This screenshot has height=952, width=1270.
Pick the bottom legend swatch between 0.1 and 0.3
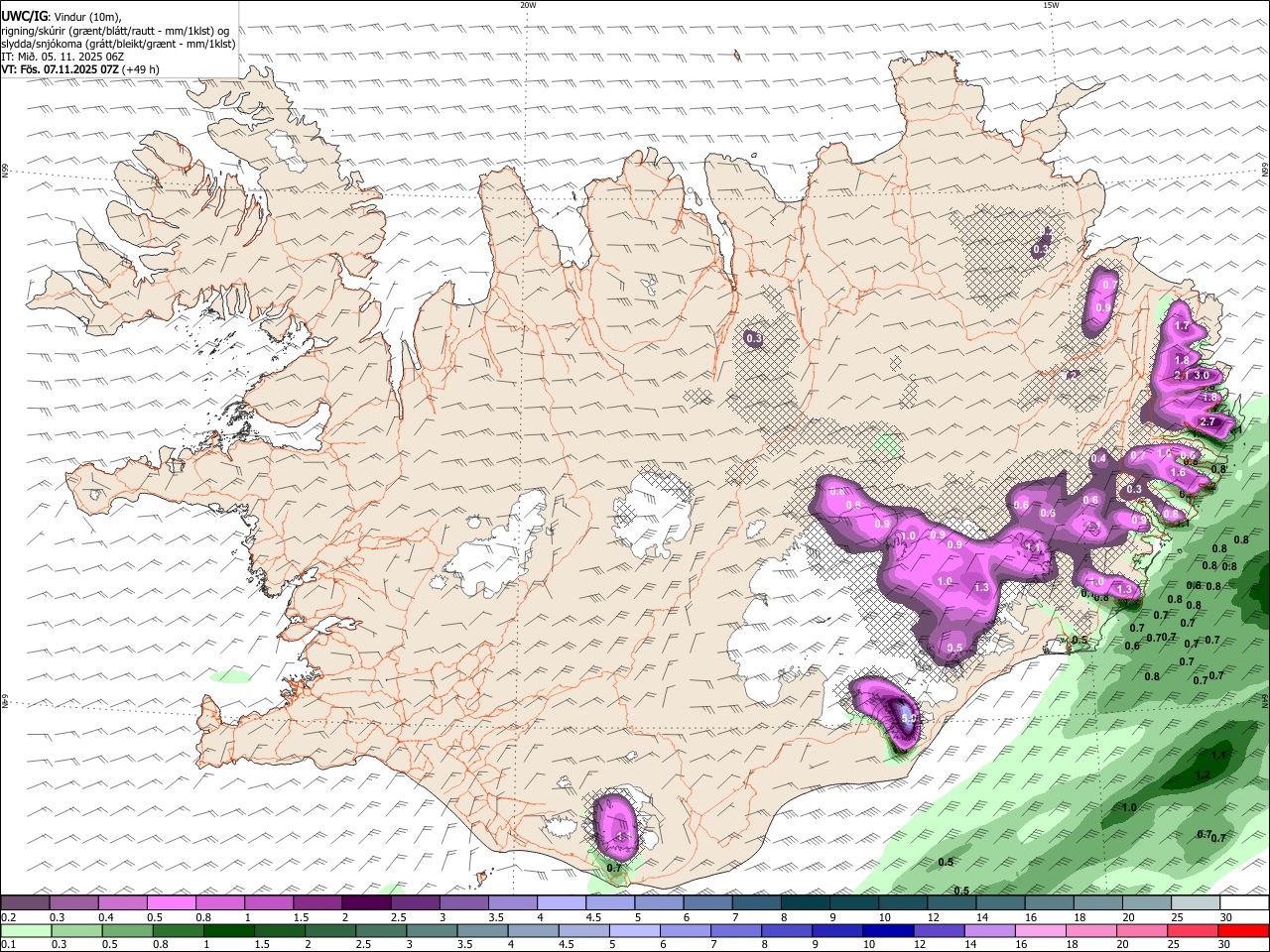click(25, 930)
